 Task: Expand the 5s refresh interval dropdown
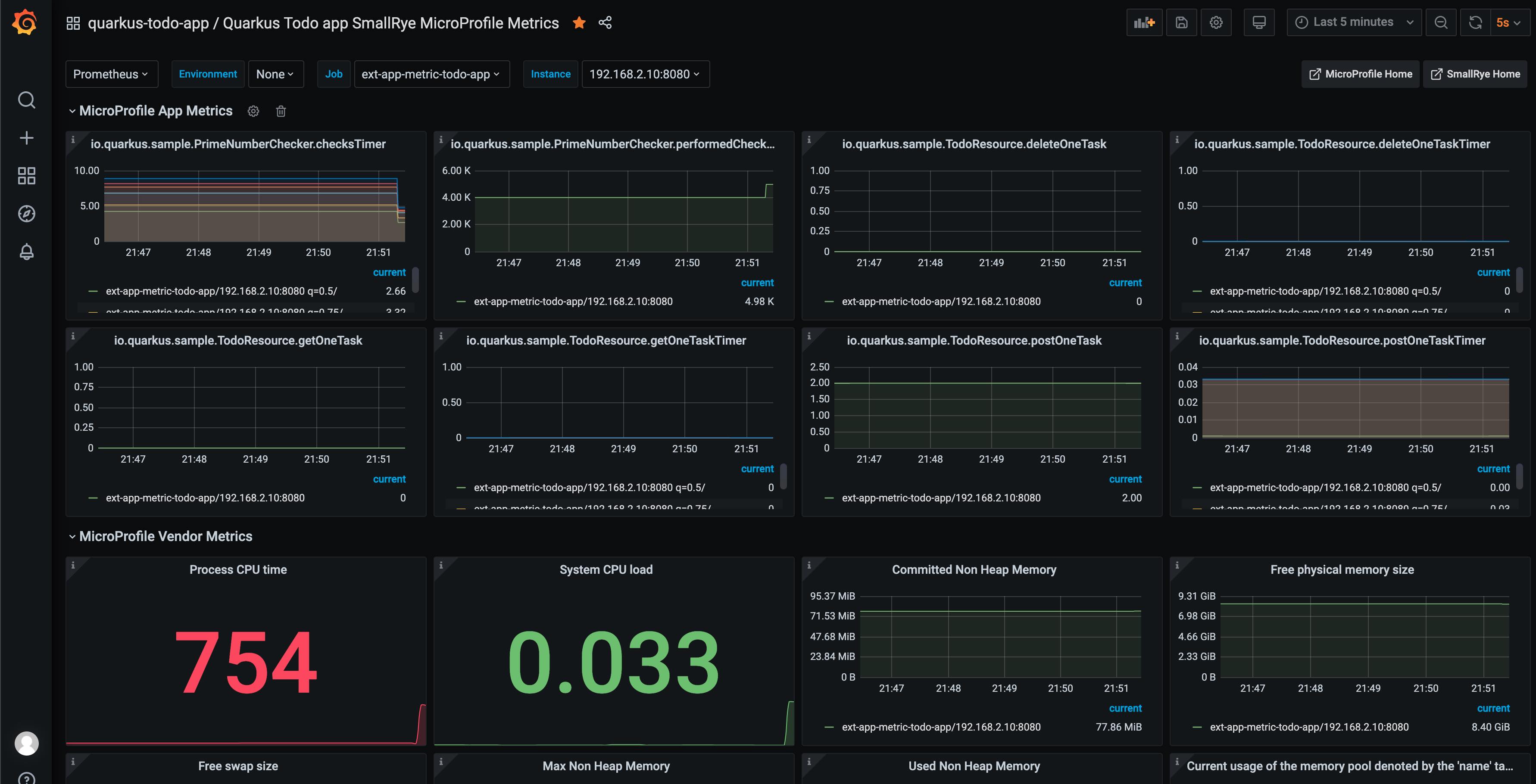(x=1508, y=23)
